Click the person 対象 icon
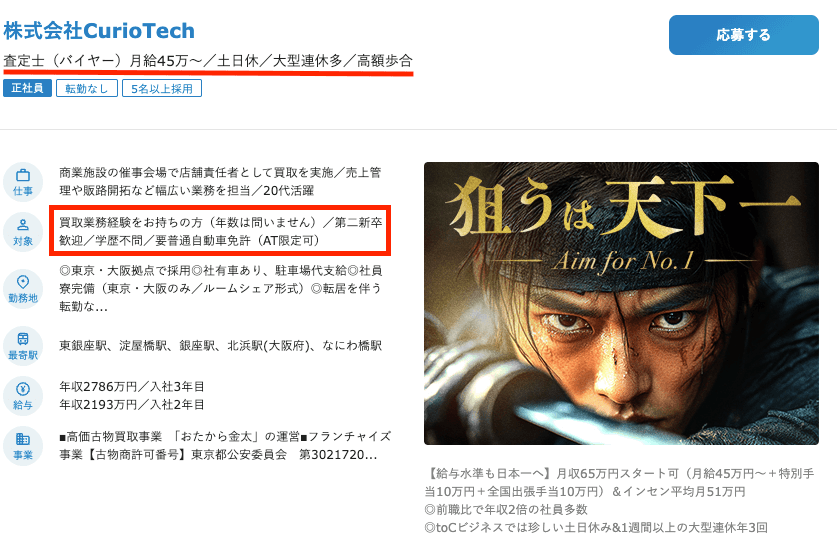The width and height of the screenshot is (837, 544). click(23, 232)
